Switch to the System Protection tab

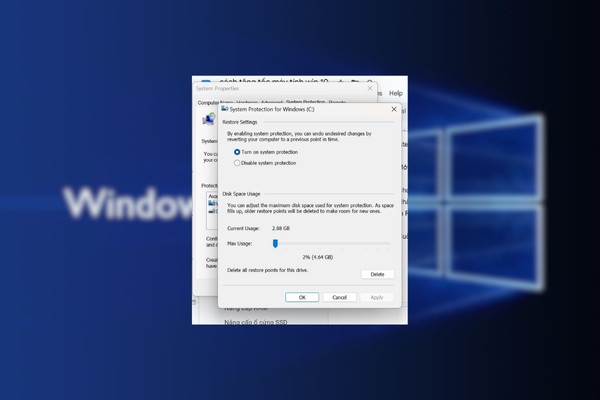click(305, 102)
